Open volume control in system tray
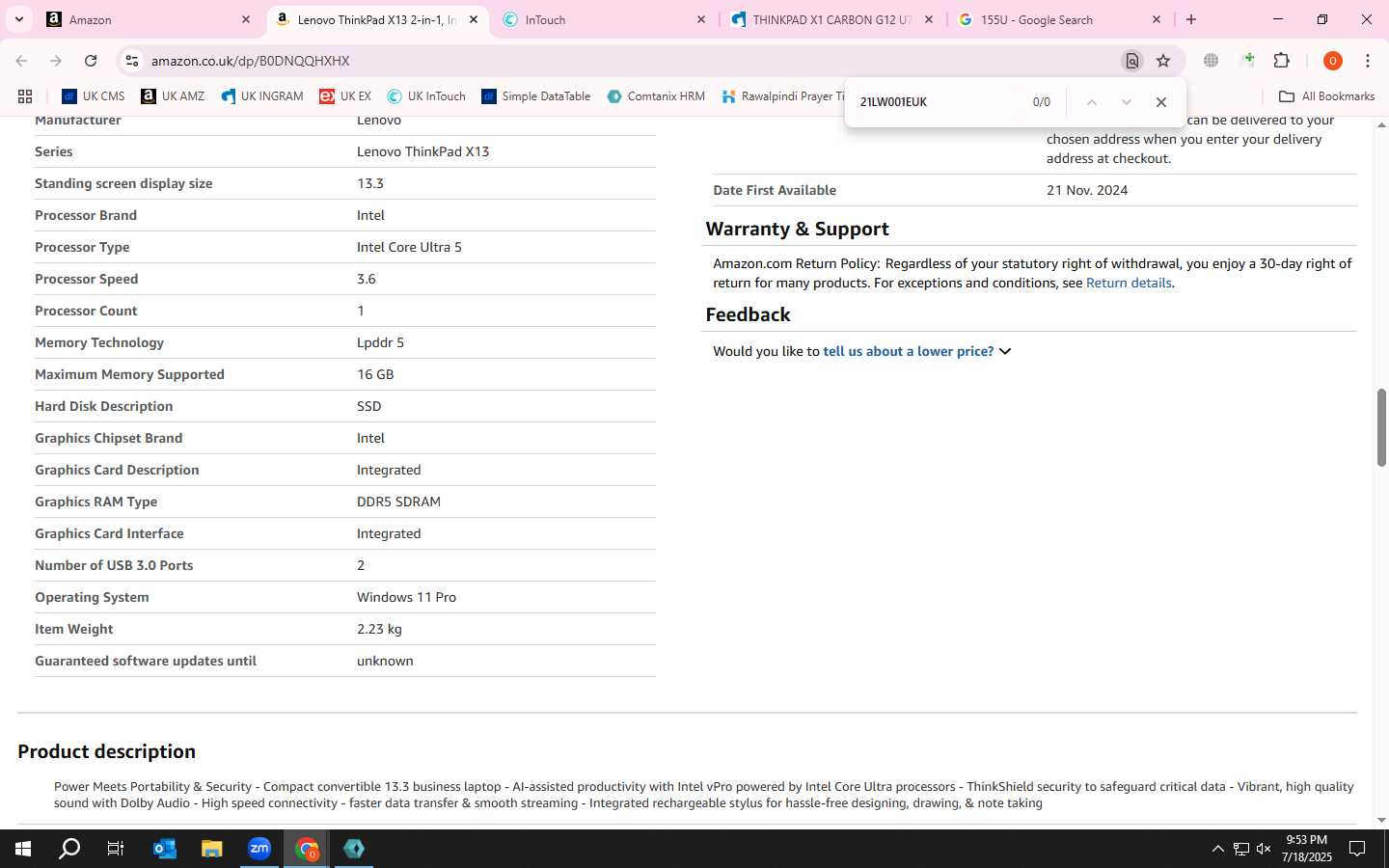 pyautogui.click(x=1264, y=849)
